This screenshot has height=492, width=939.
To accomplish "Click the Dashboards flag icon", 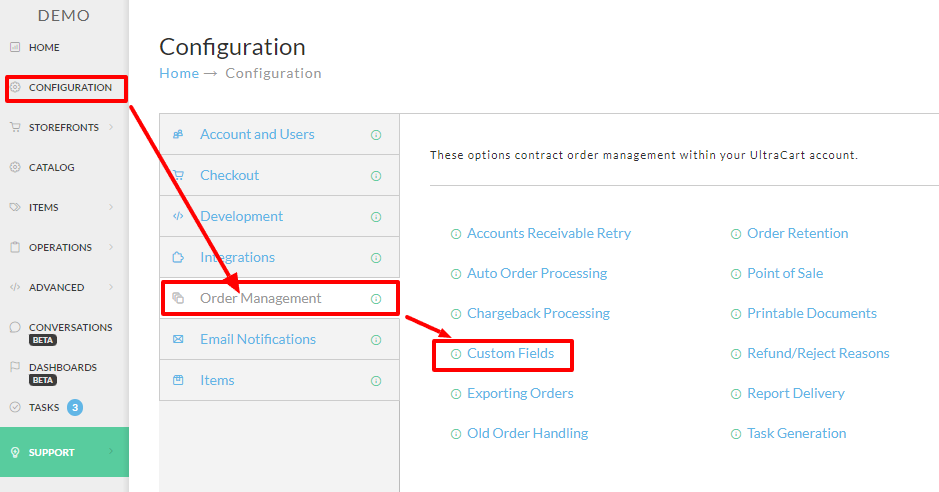I will tap(15, 367).
